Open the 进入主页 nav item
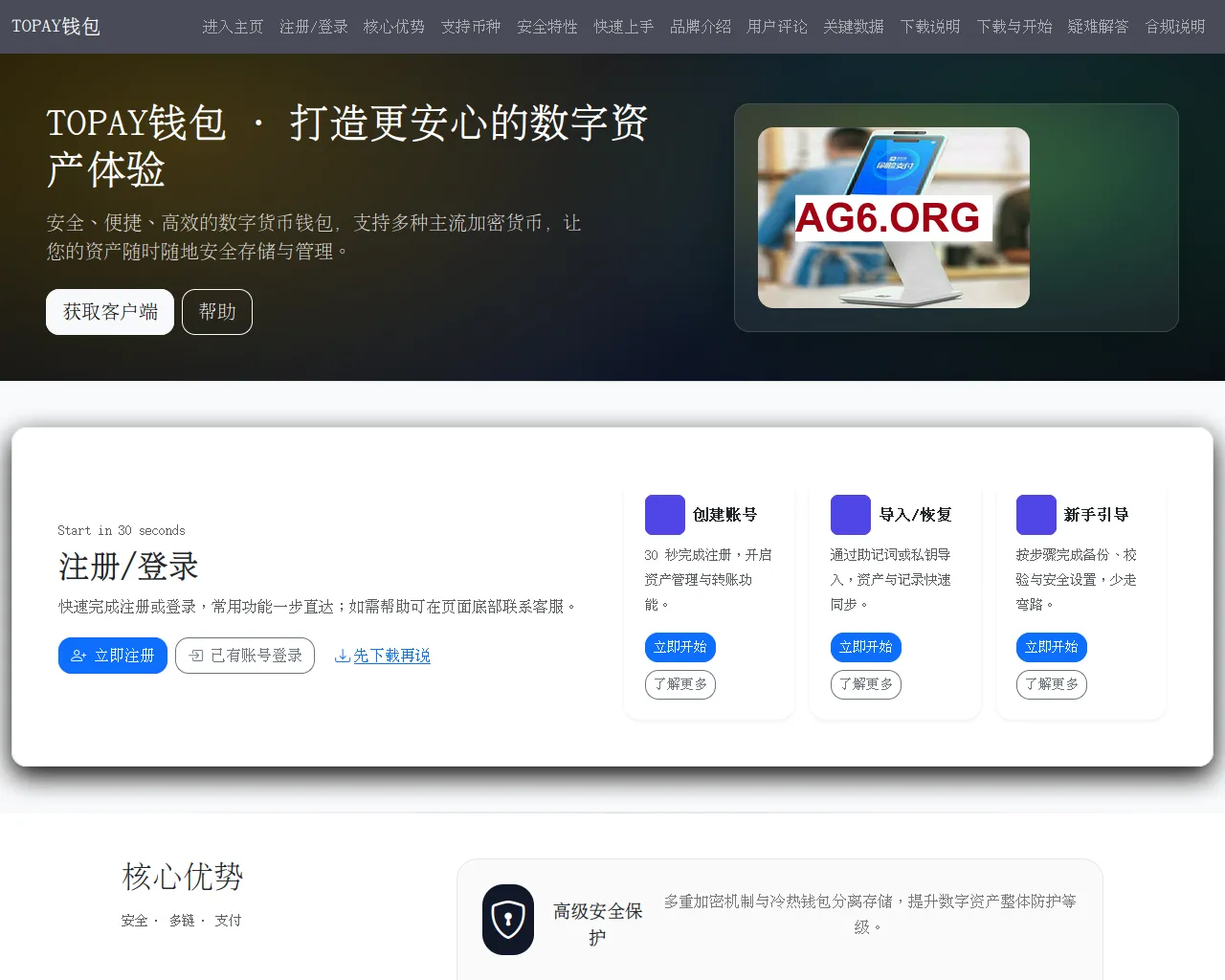The width and height of the screenshot is (1225, 980). tap(233, 27)
